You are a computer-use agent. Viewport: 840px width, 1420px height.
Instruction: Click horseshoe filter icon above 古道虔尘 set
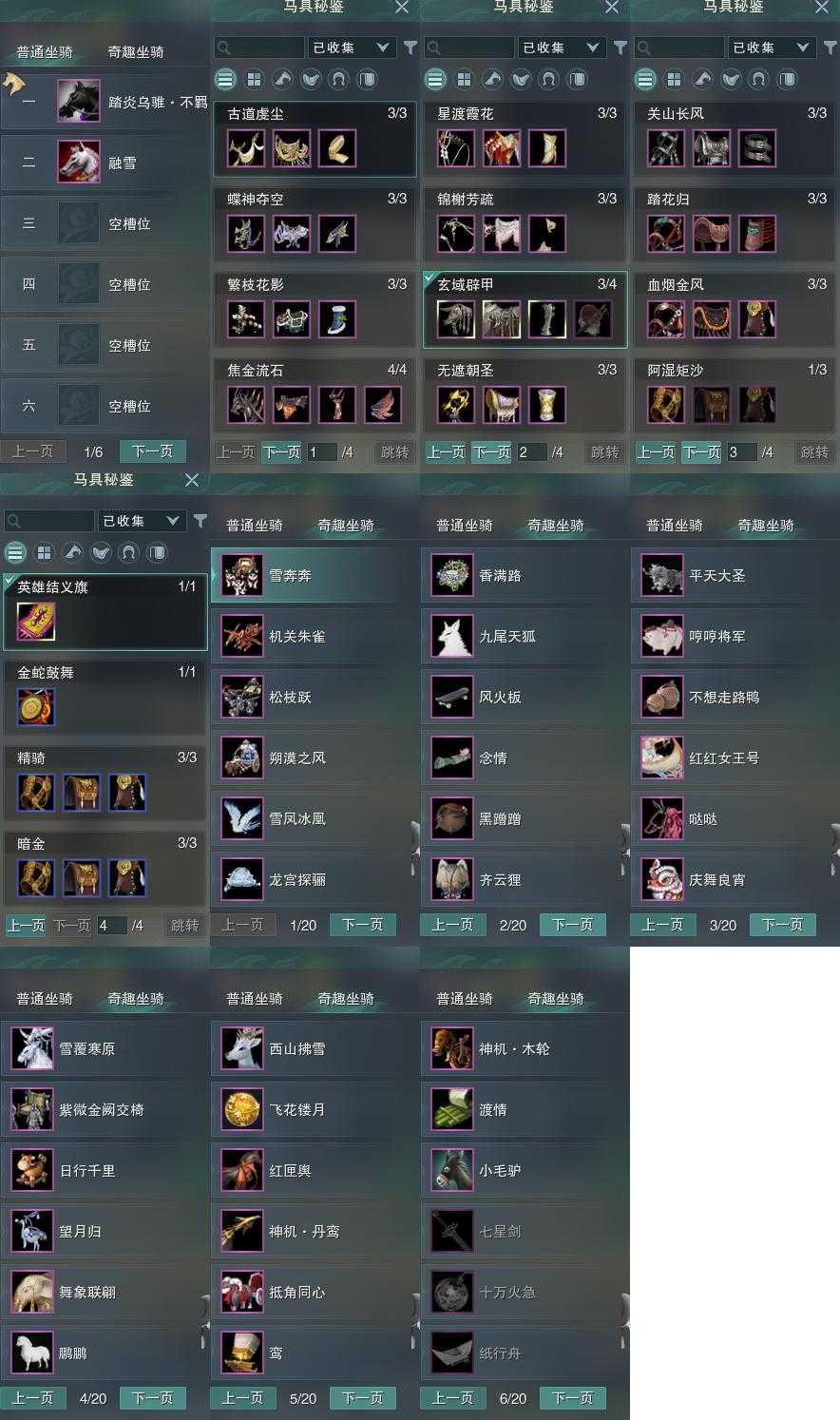click(x=338, y=79)
